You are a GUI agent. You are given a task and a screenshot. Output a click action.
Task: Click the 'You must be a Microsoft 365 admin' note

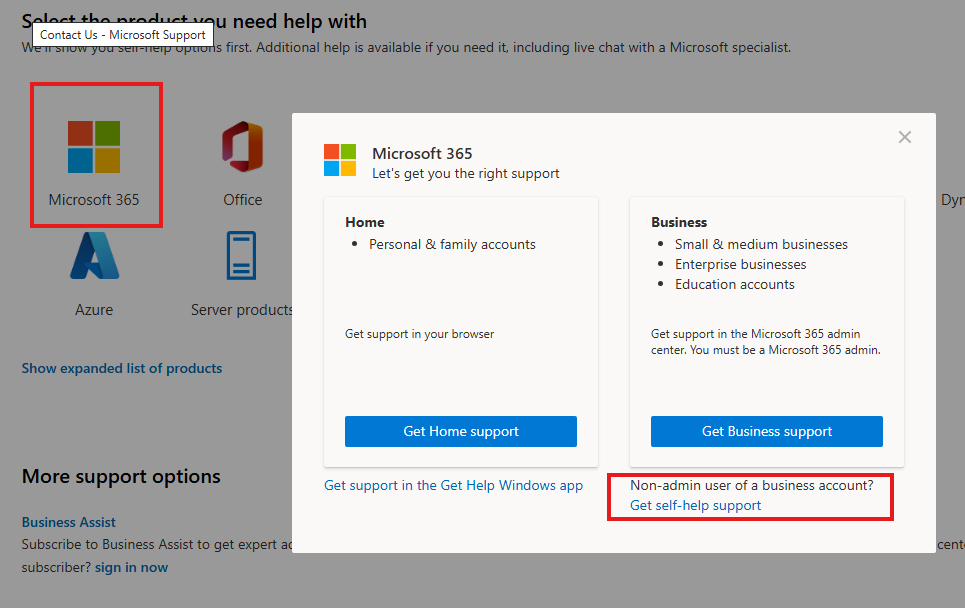point(785,350)
